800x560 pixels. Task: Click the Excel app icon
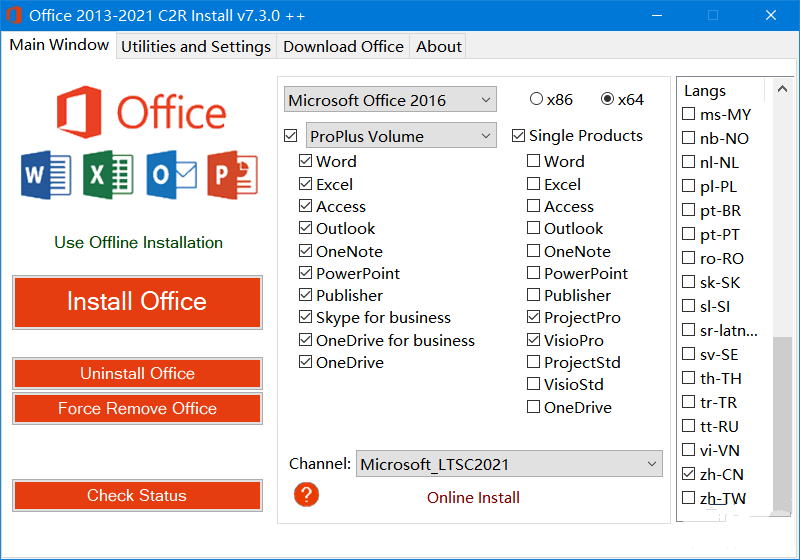click(108, 175)
